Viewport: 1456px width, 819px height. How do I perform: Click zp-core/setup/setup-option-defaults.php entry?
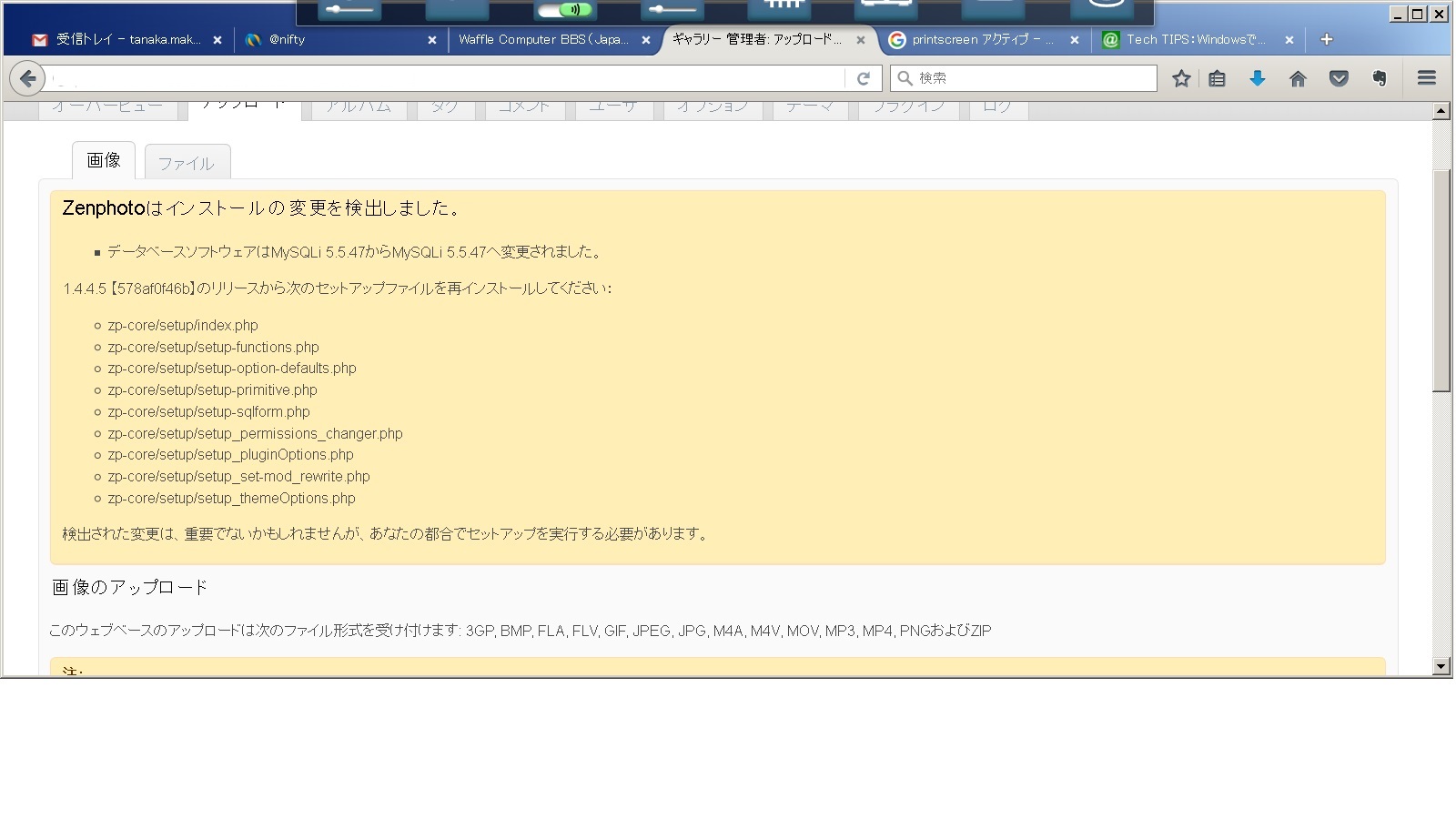point(232,369)
